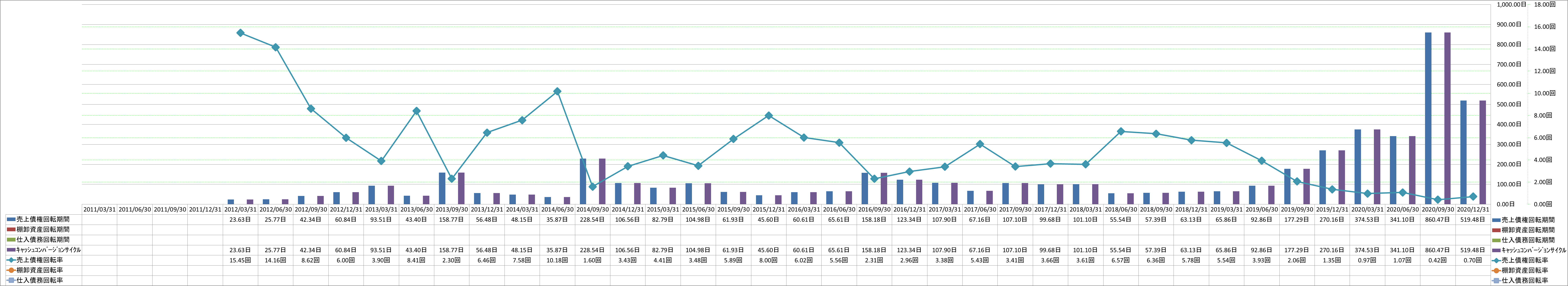
Task: Select the 2011/03/31 date header cell
Action: click(x=99, y=209)
